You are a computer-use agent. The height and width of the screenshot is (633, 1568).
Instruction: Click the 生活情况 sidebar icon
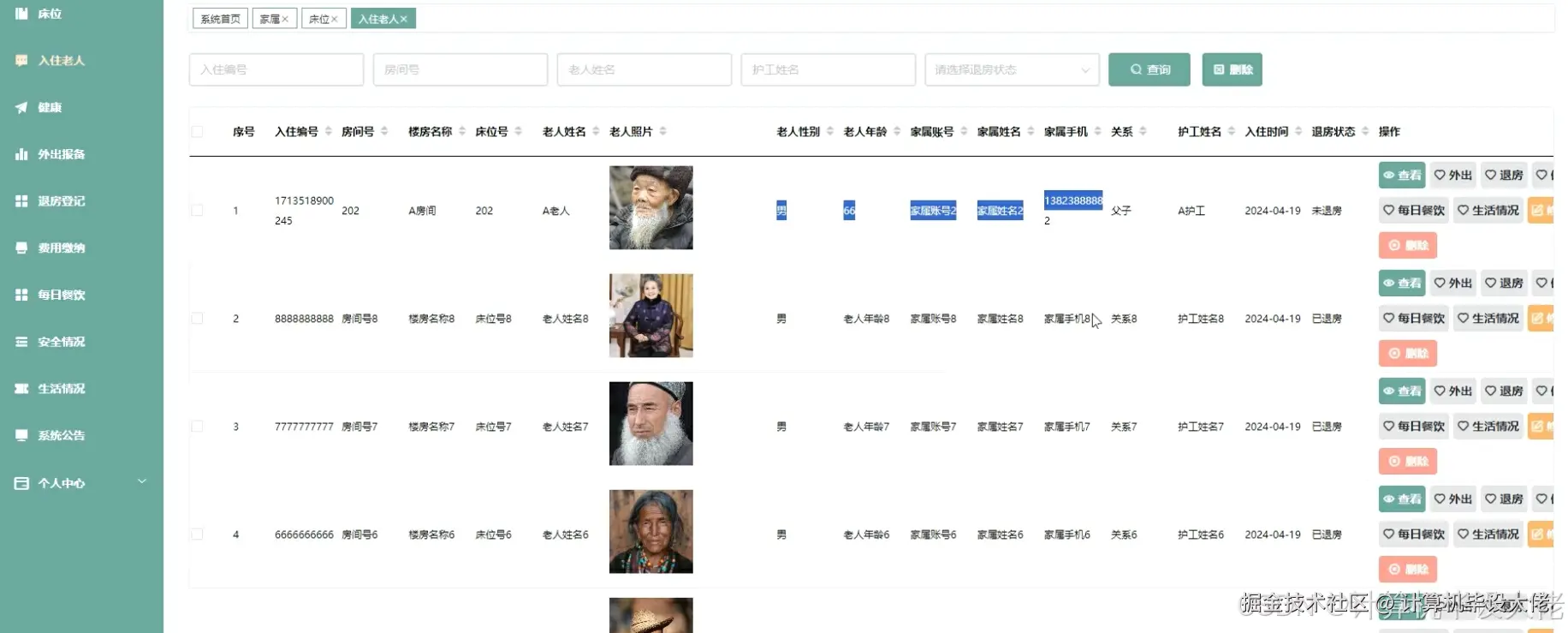point(21,389)
